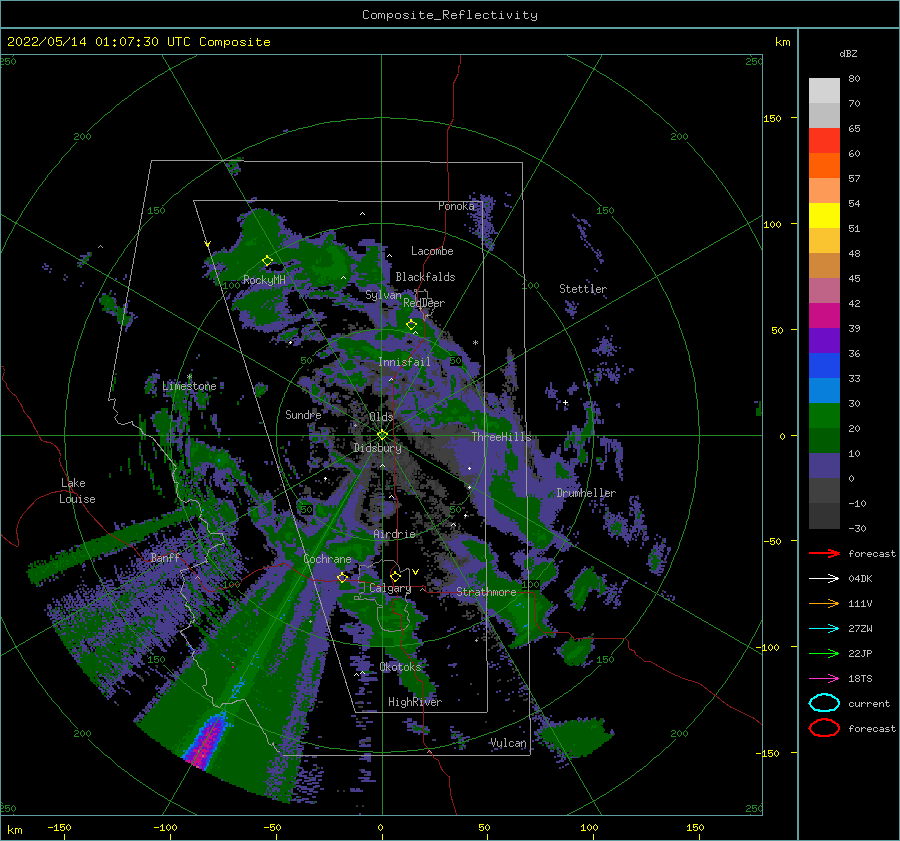This screenshot has width=900, height=841.
Task: Select the 42 dBZ magenta swatch
Action: click(x=824, y=315)
